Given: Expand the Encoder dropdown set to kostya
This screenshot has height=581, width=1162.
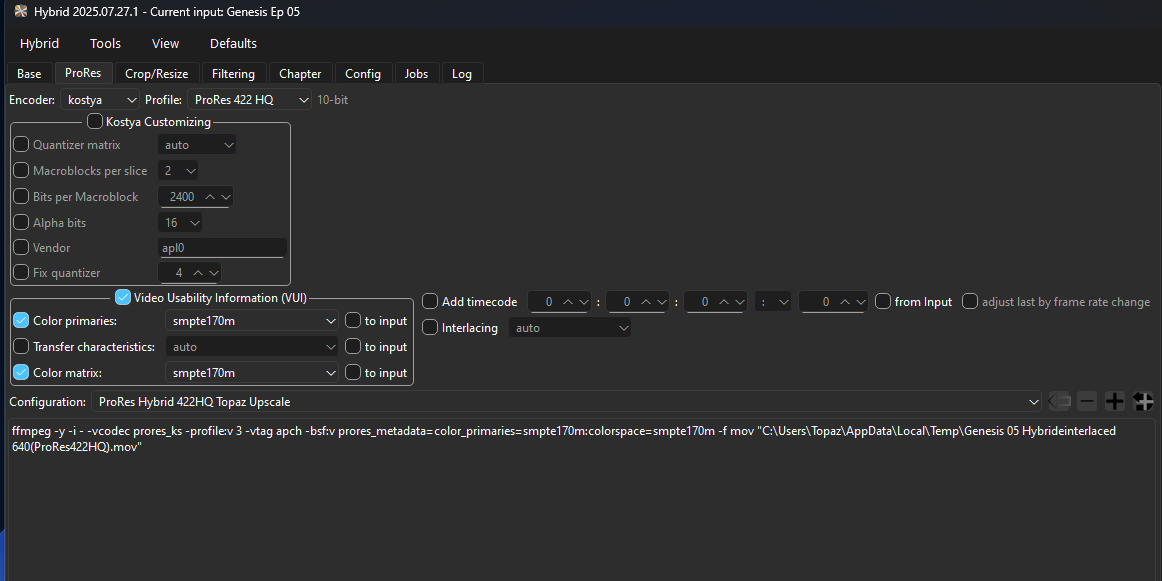Looking at the screenshot, I should tap(101, 100).
